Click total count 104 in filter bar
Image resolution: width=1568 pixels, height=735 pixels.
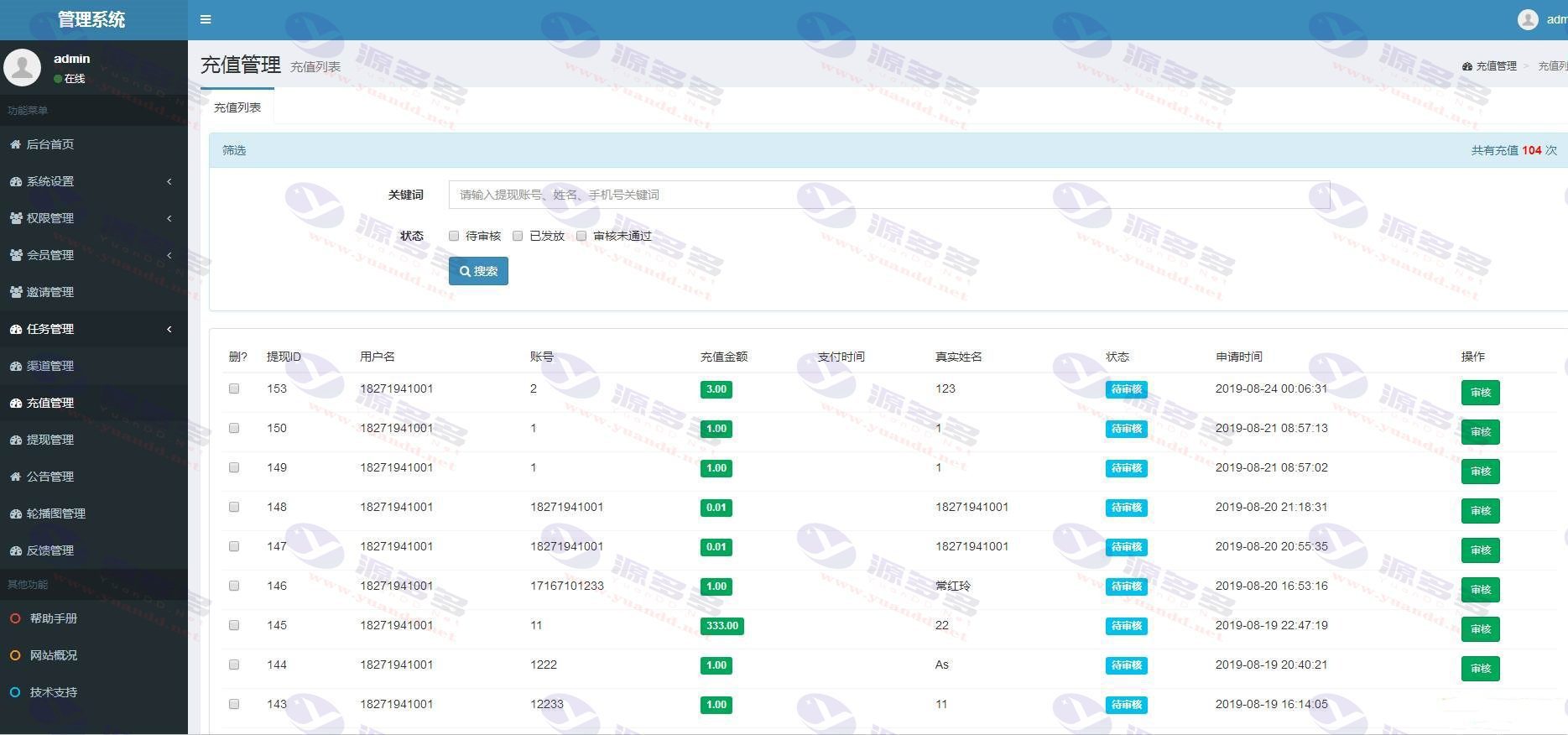point(1531,150)
